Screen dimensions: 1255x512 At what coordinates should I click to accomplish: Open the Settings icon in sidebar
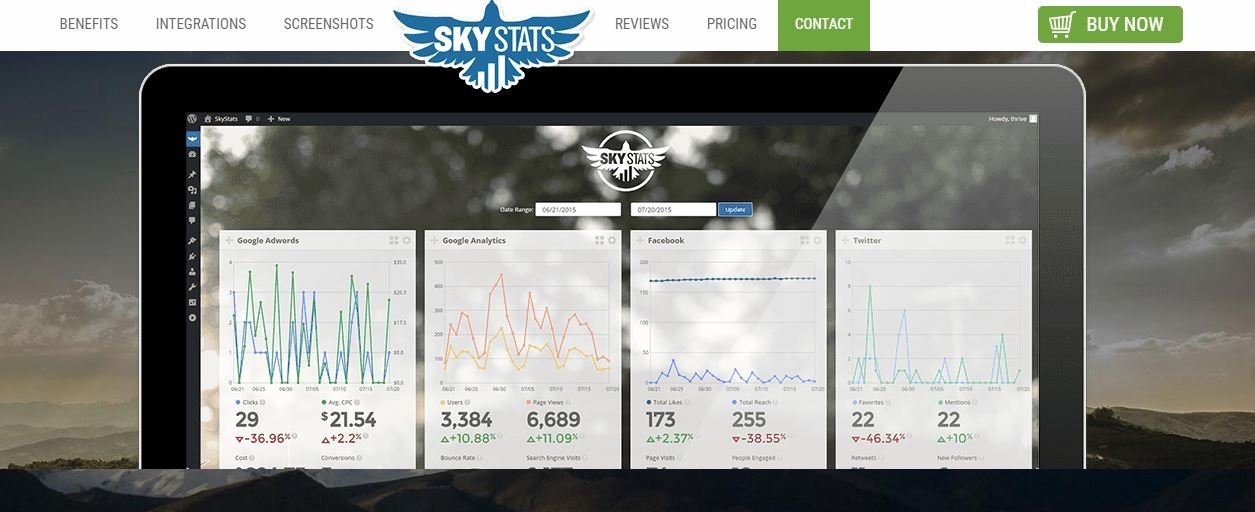pyautogui.click(x=192, y=302)
